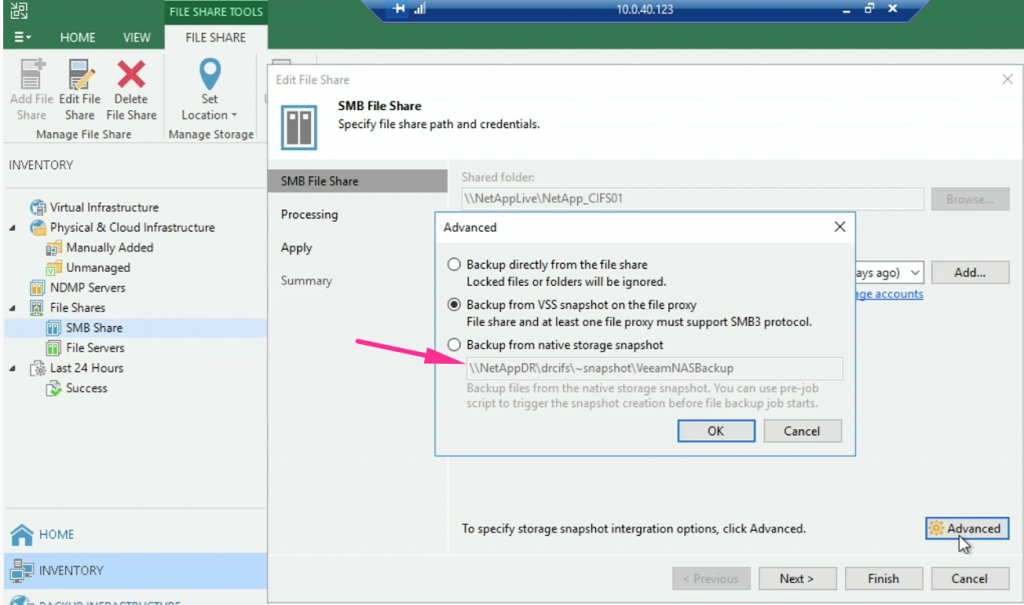Open the Set Location dropdown arrow
Viewport: 1024px width, 605px height.
(234, 116)
